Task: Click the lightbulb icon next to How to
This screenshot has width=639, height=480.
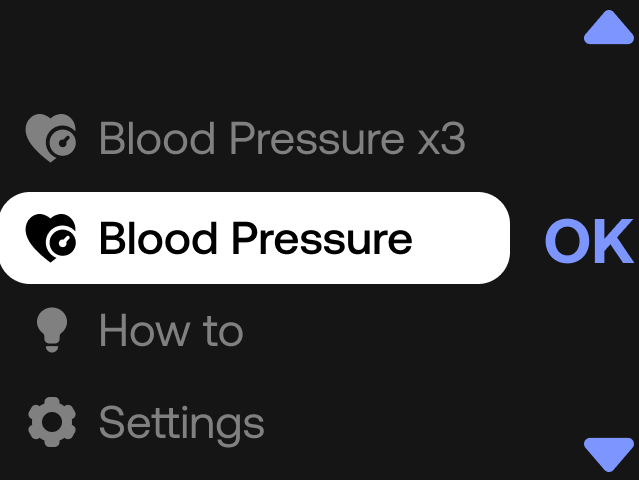Action: coord(52,330)
